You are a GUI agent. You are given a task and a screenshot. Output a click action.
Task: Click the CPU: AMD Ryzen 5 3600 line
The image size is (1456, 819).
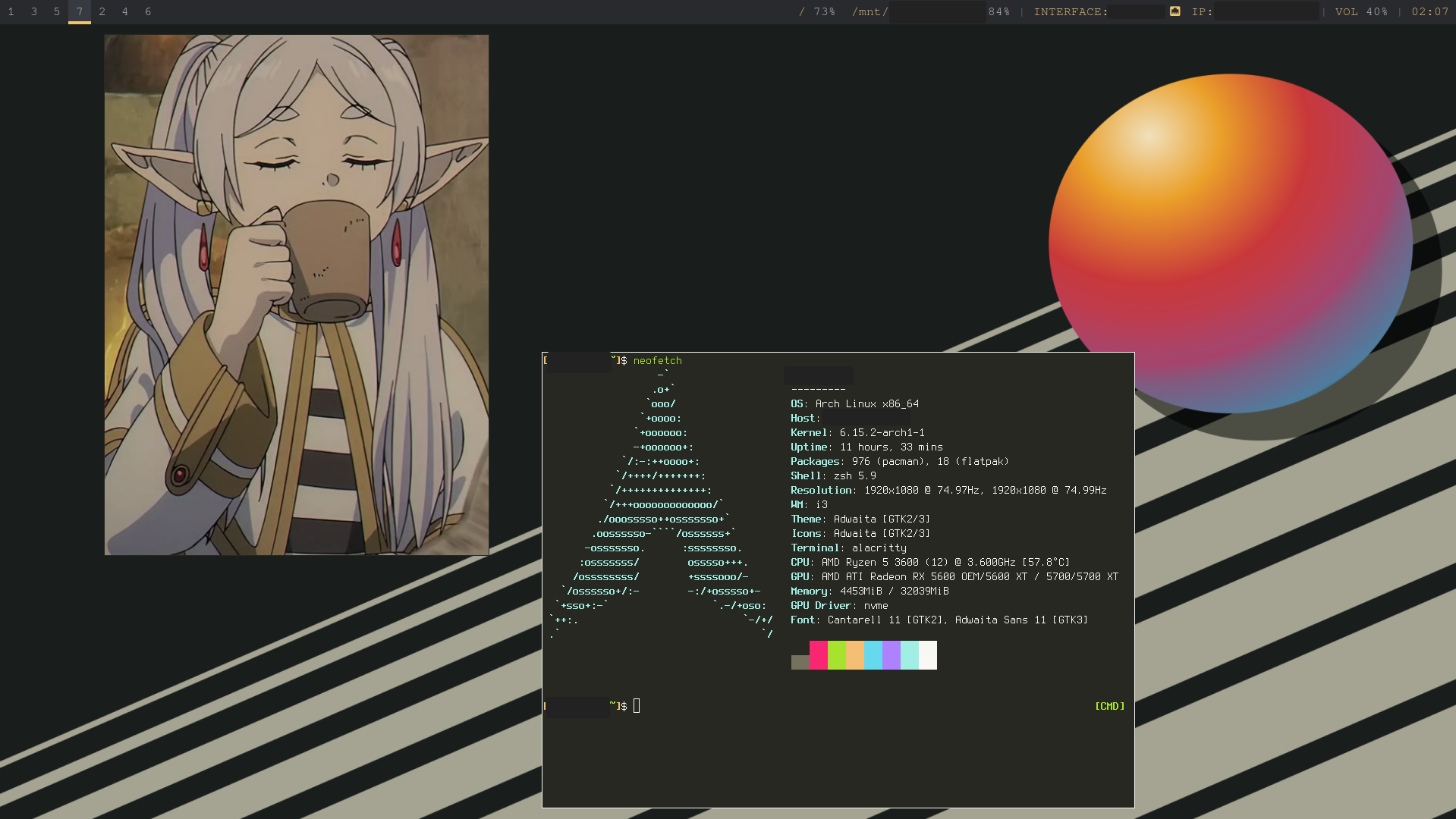click(930, 563)
